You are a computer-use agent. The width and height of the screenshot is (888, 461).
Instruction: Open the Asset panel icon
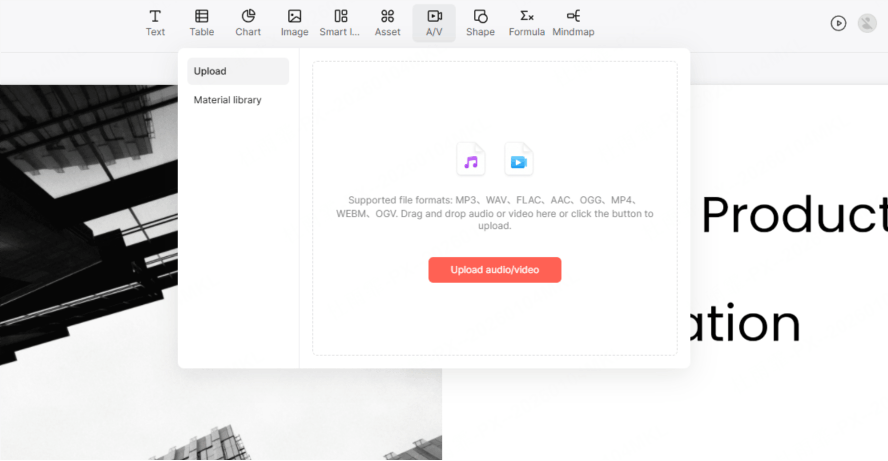[x=387, y=23]
